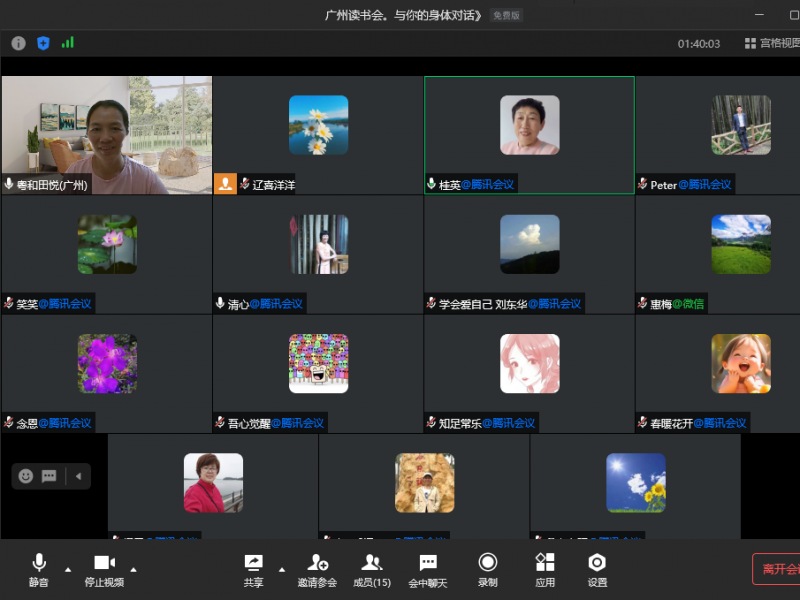Image resolution: width=800 pixels, height=600 pixels.
Task: Switch layout via 宫格视图 grid view
Action: point(772,43)
